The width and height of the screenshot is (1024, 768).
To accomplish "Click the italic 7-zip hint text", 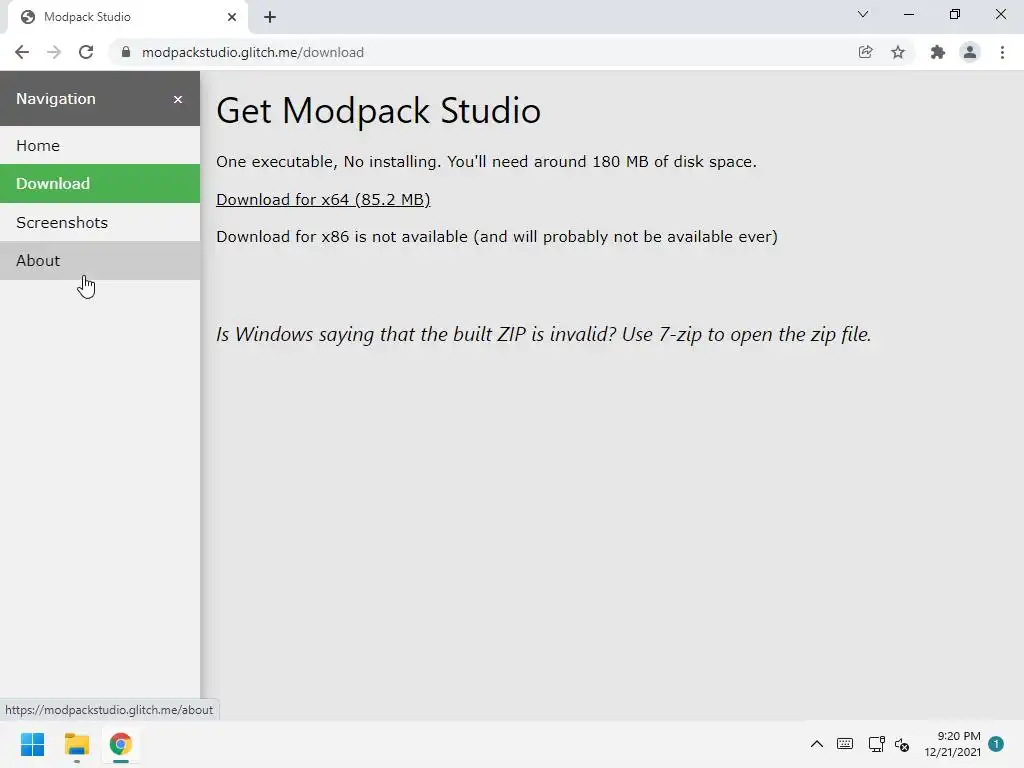I will click(544, 334).
